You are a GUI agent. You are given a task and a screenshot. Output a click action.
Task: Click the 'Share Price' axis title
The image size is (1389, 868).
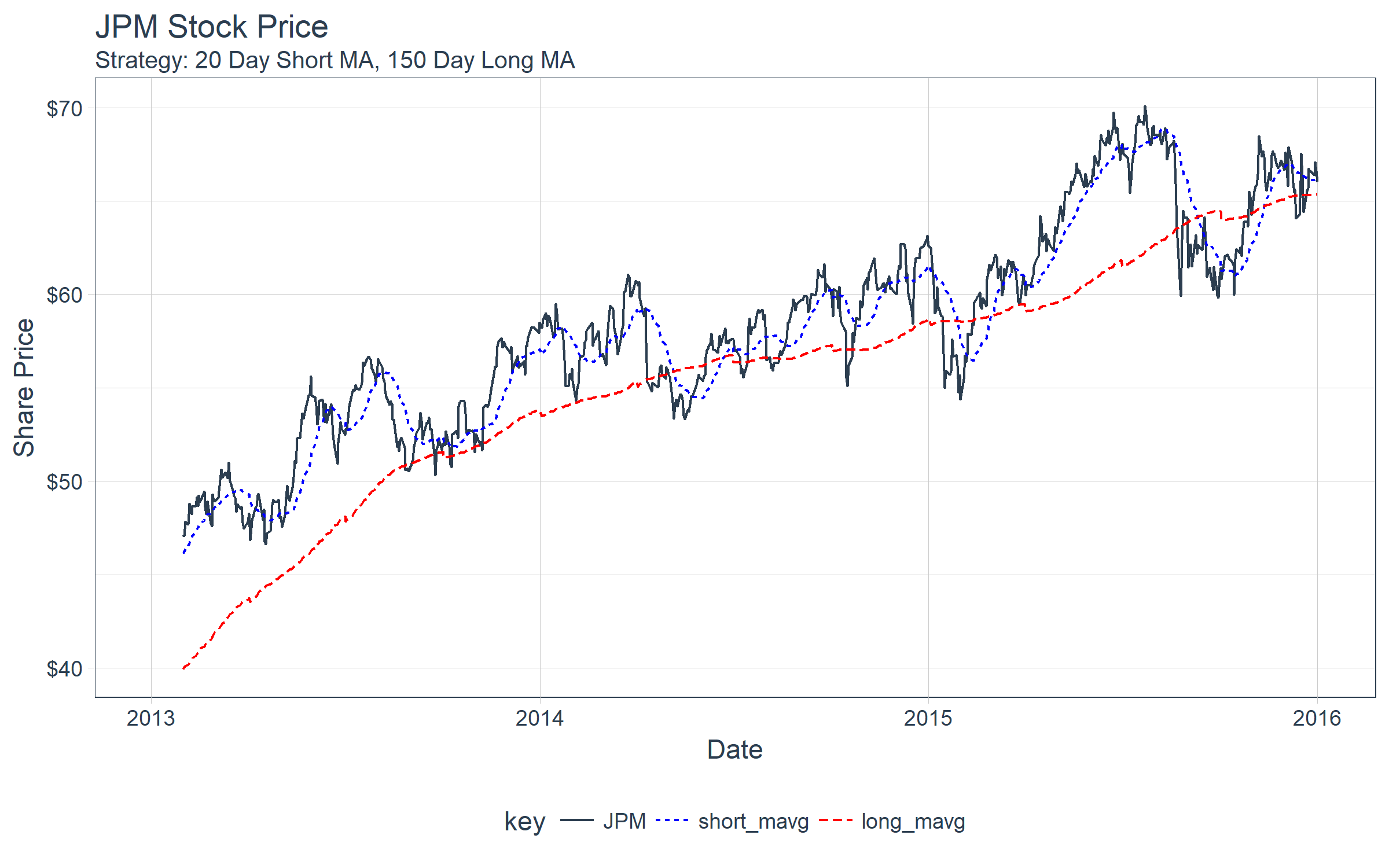[24, 388]
